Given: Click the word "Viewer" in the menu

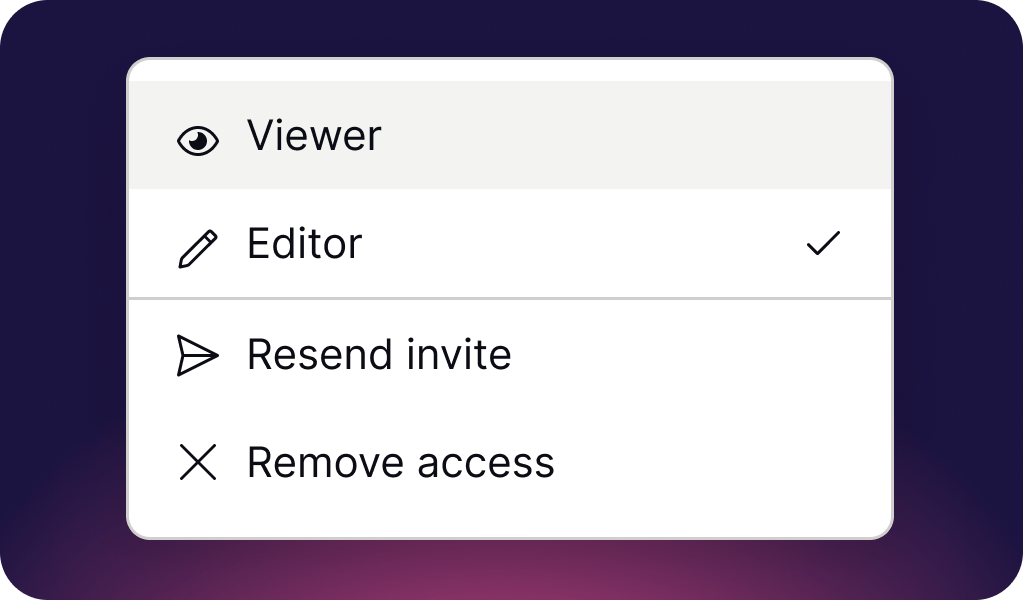Looking at the screenshot, I should tap(314, 136).
